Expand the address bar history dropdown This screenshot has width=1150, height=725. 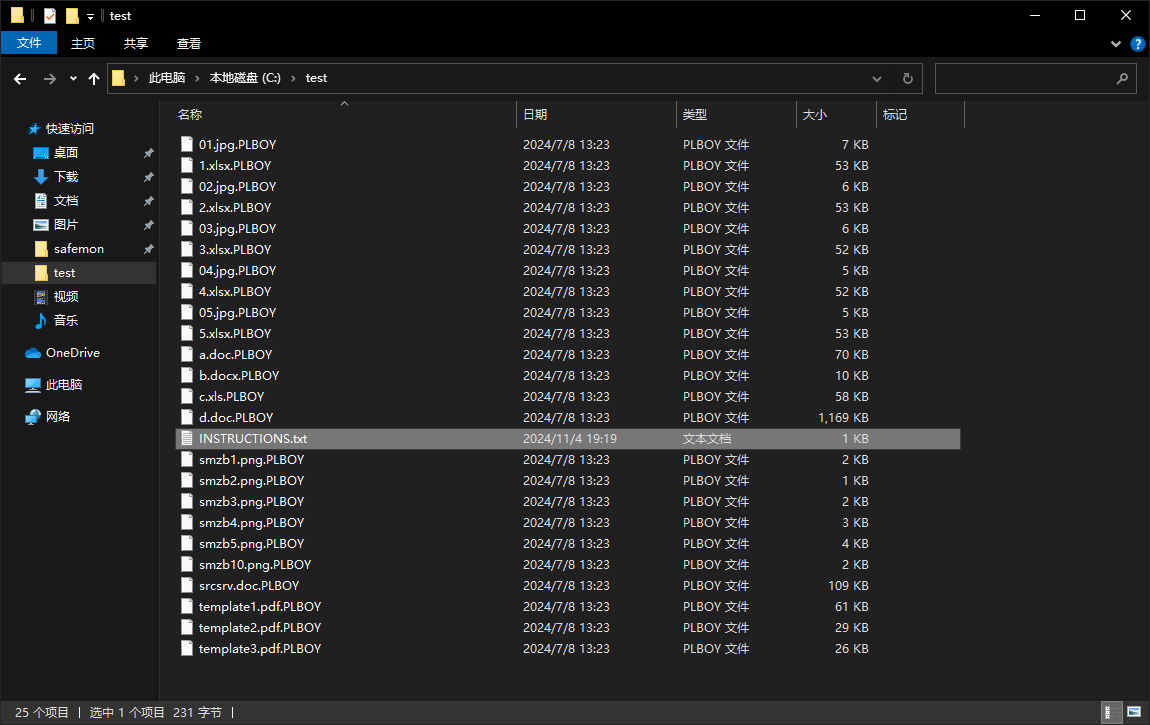point(877,78)
